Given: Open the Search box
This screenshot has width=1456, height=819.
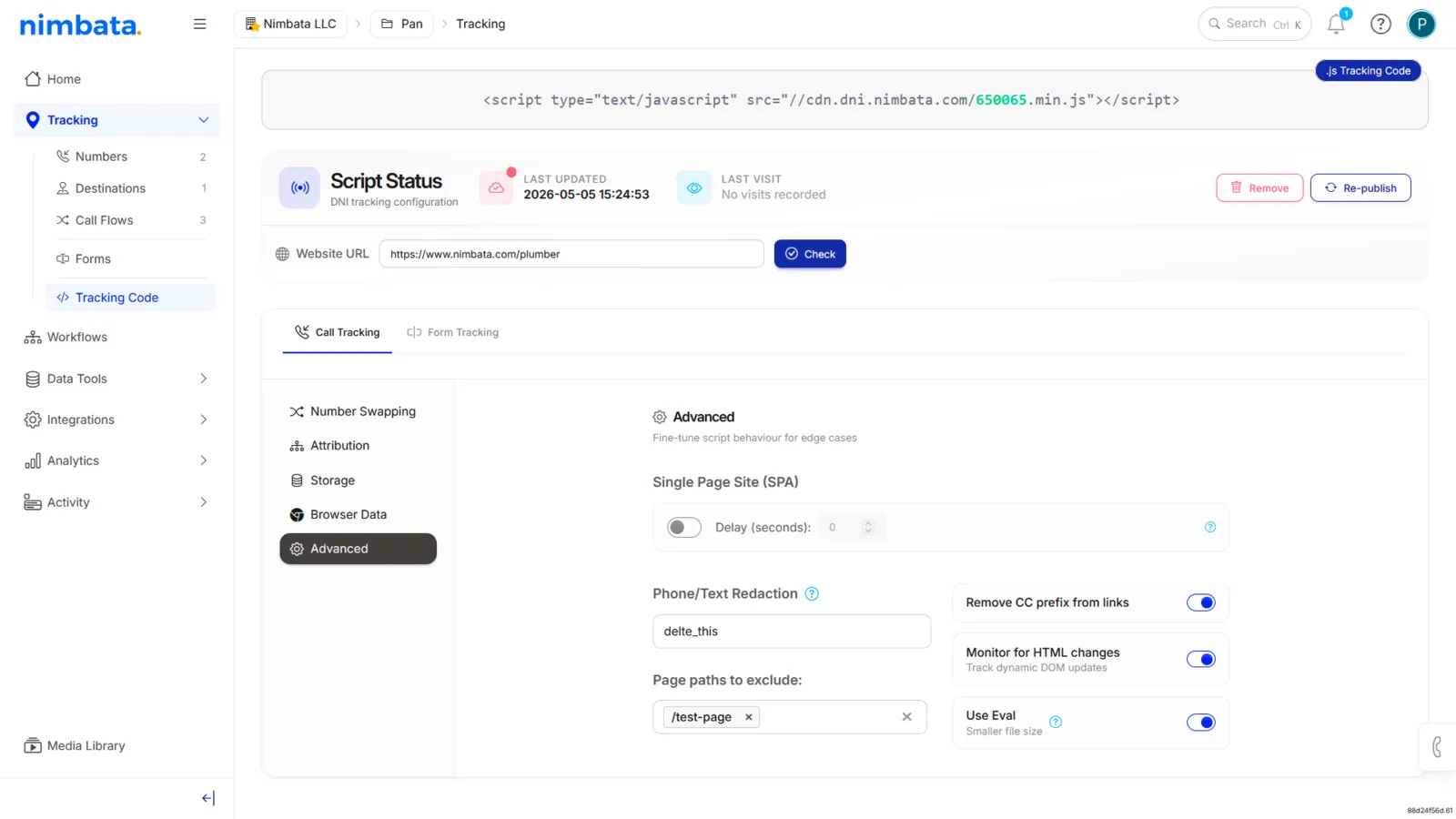Looking at the screenshot, I should coord(1254,24).
